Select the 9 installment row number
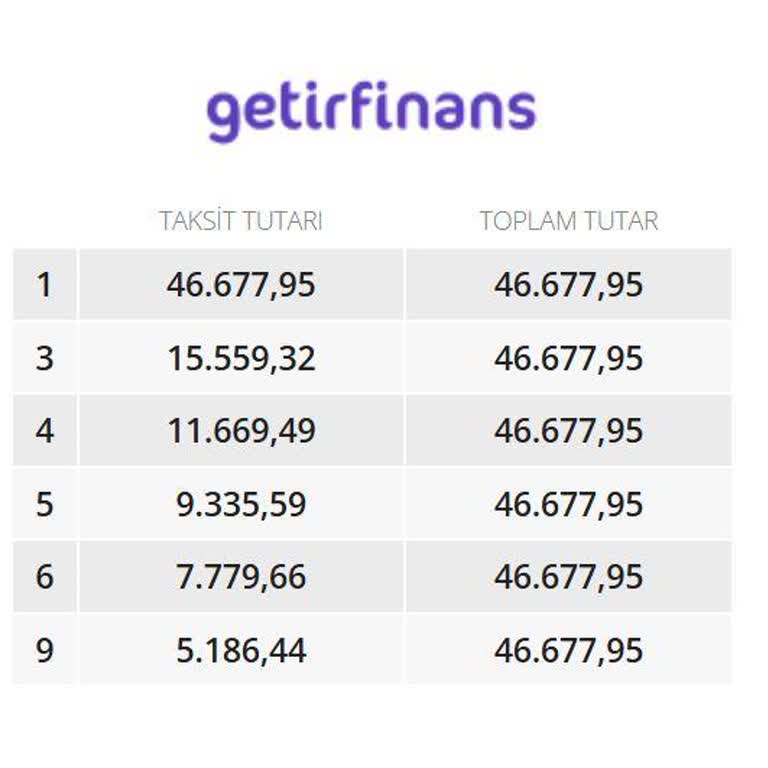 (44, 650)
